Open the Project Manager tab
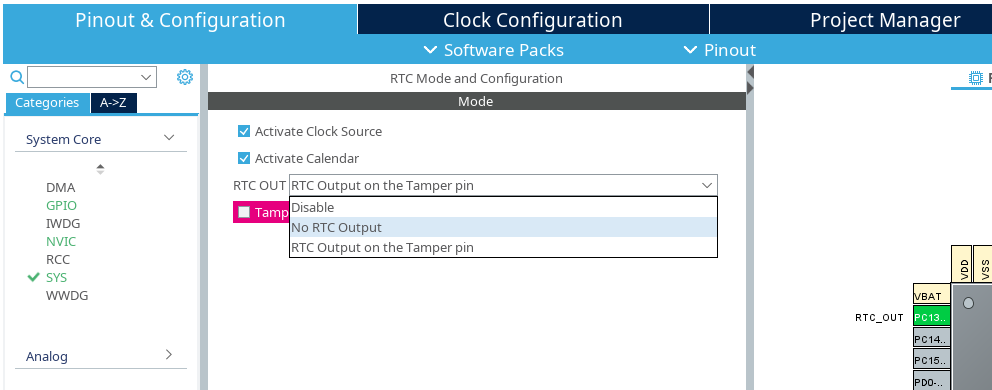This screenshot has height=390, width=992. coord(885,20)
